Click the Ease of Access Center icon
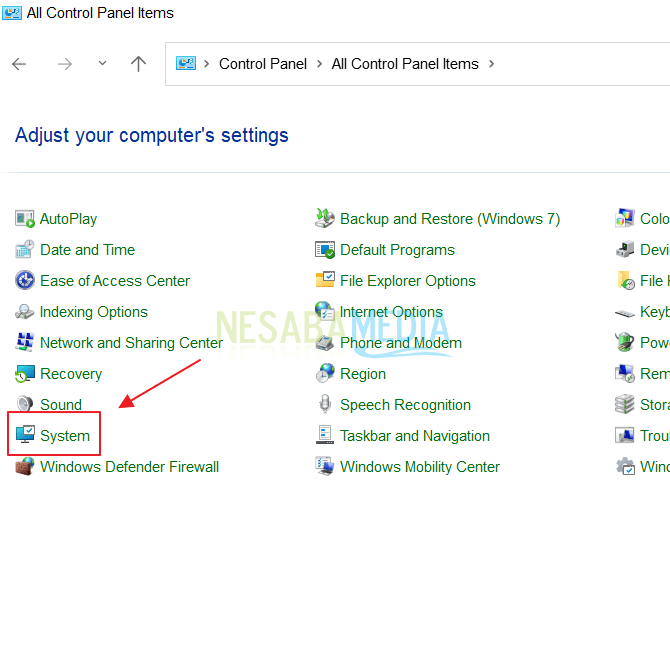The width and height of the screenshot is (670, 670). (x=25, y=281)
